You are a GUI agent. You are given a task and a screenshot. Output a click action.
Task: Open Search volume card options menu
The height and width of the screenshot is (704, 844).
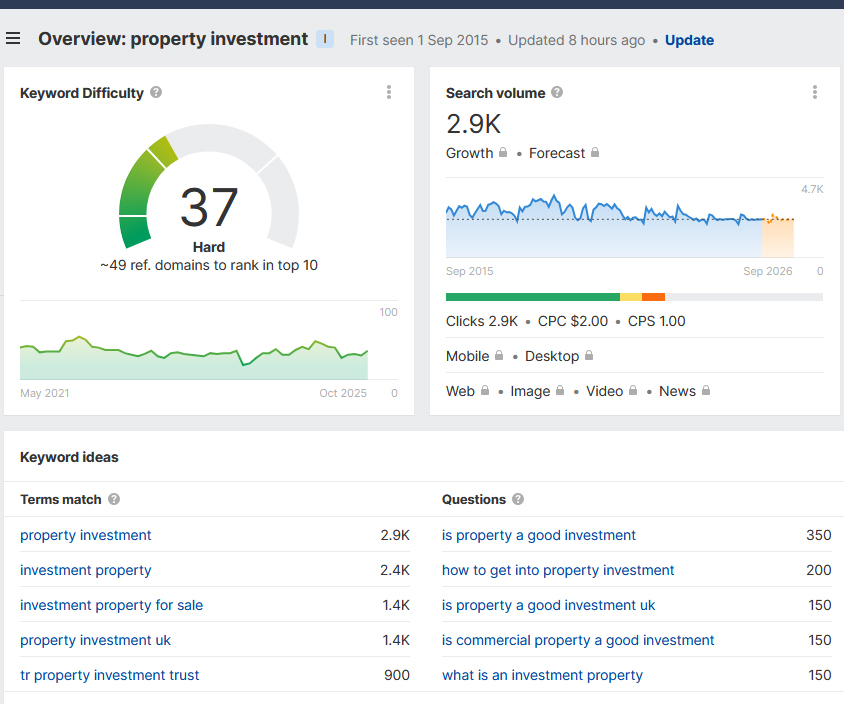coord(815,93)
